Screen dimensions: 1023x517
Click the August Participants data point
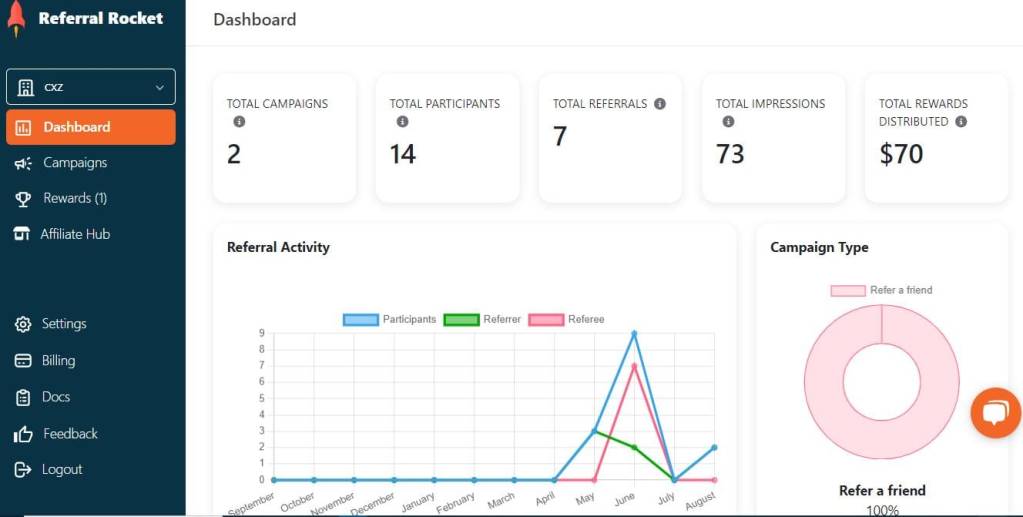[714, 447]
